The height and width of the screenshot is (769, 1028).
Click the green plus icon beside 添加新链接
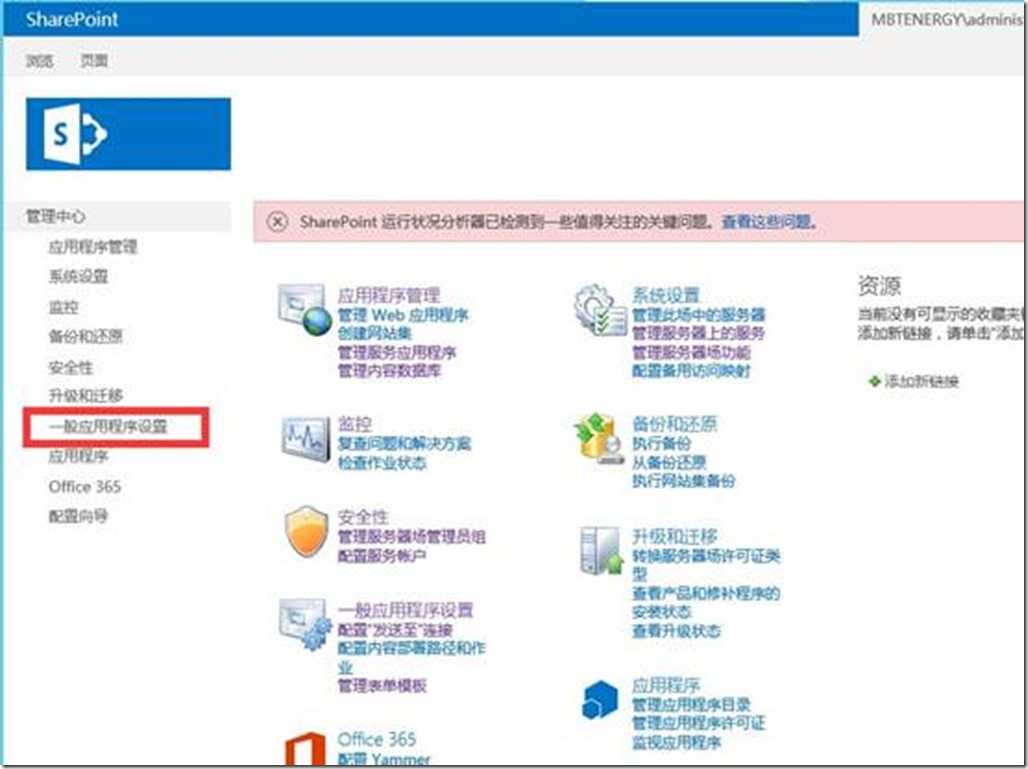tap(874, 381)
